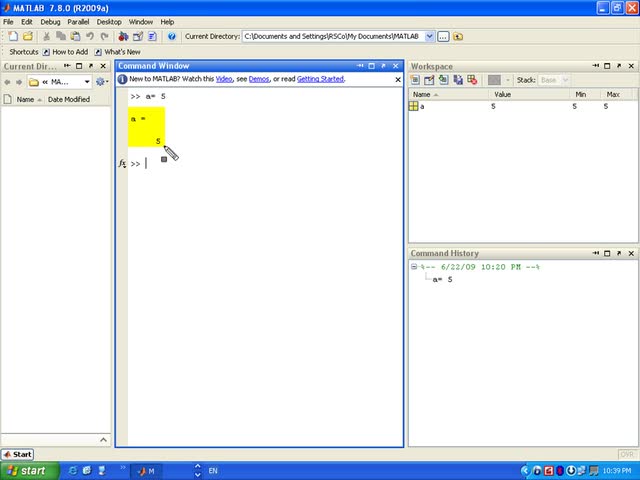The height and width of the screenshot is (480, 640).
Task: Collapse the 6/22/09 session in Command History
Action: [414, 267]
